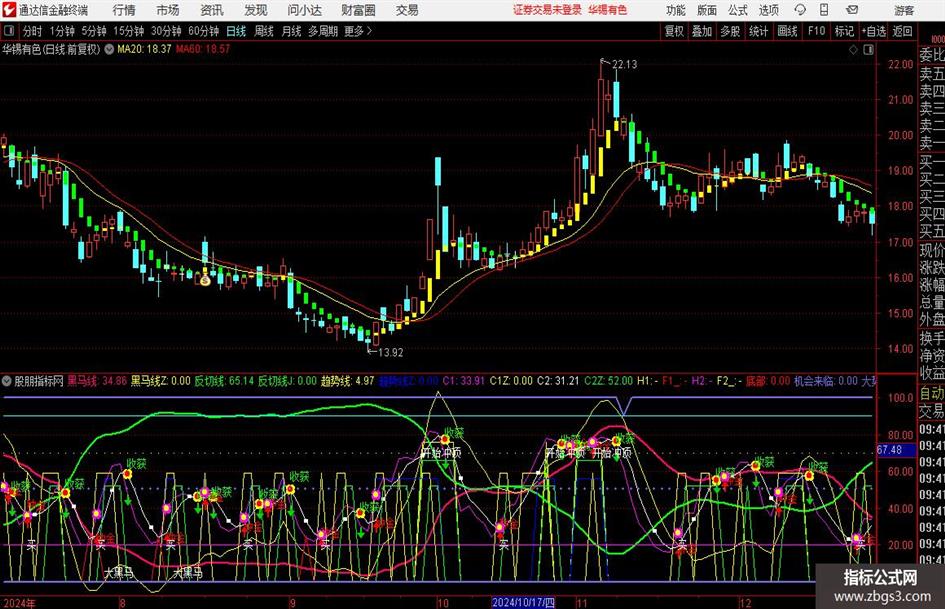945x609 pixels.
Task: Click the 叠加 overlay button
Action: coord(702,31)
